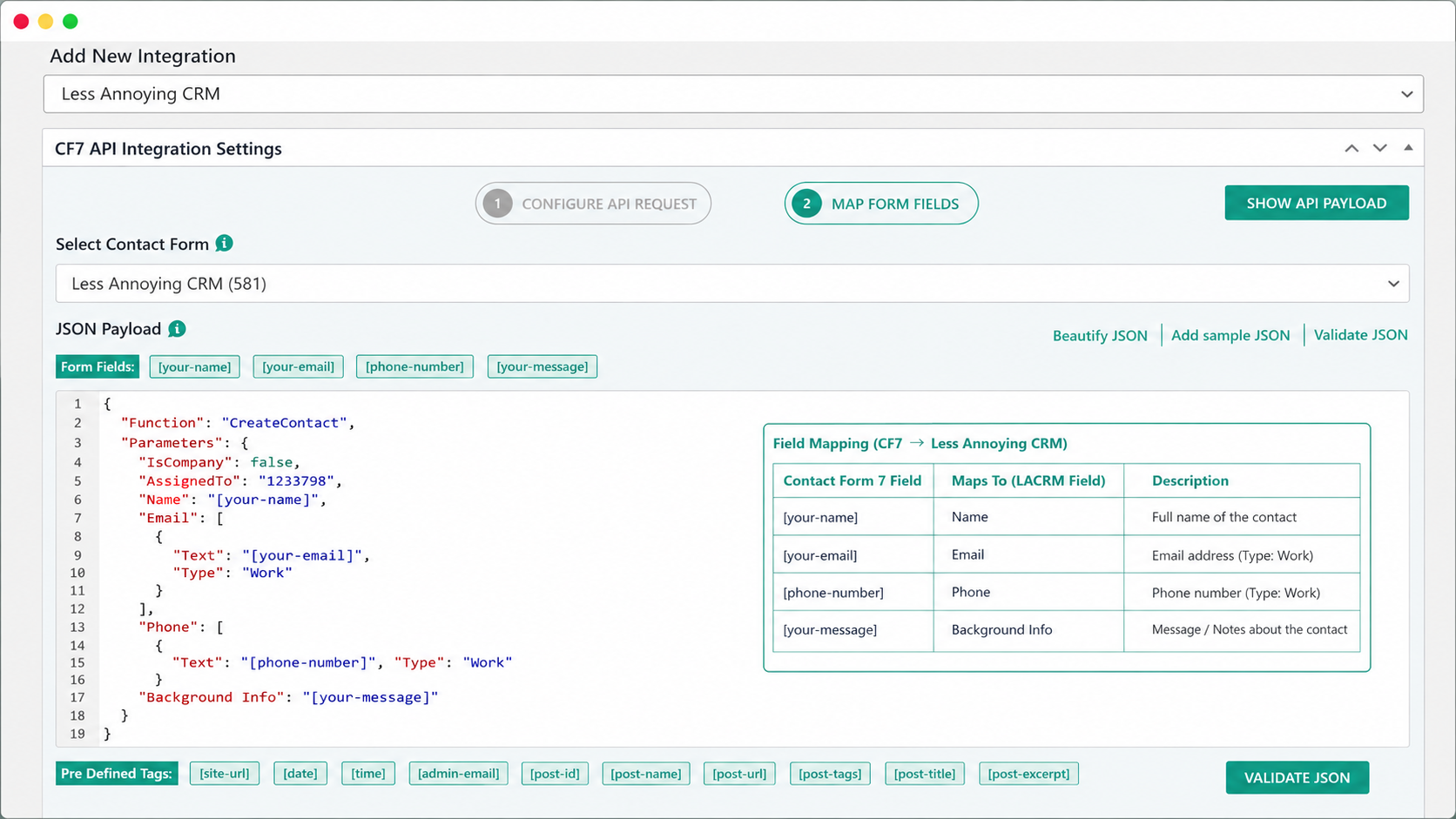Insert [your-message] form field tag
The height and width of the screenshot is (819, 1456).
(543, 366)
